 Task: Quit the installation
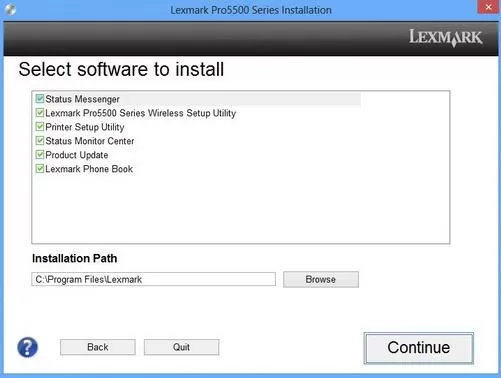[x=181, y=347]
